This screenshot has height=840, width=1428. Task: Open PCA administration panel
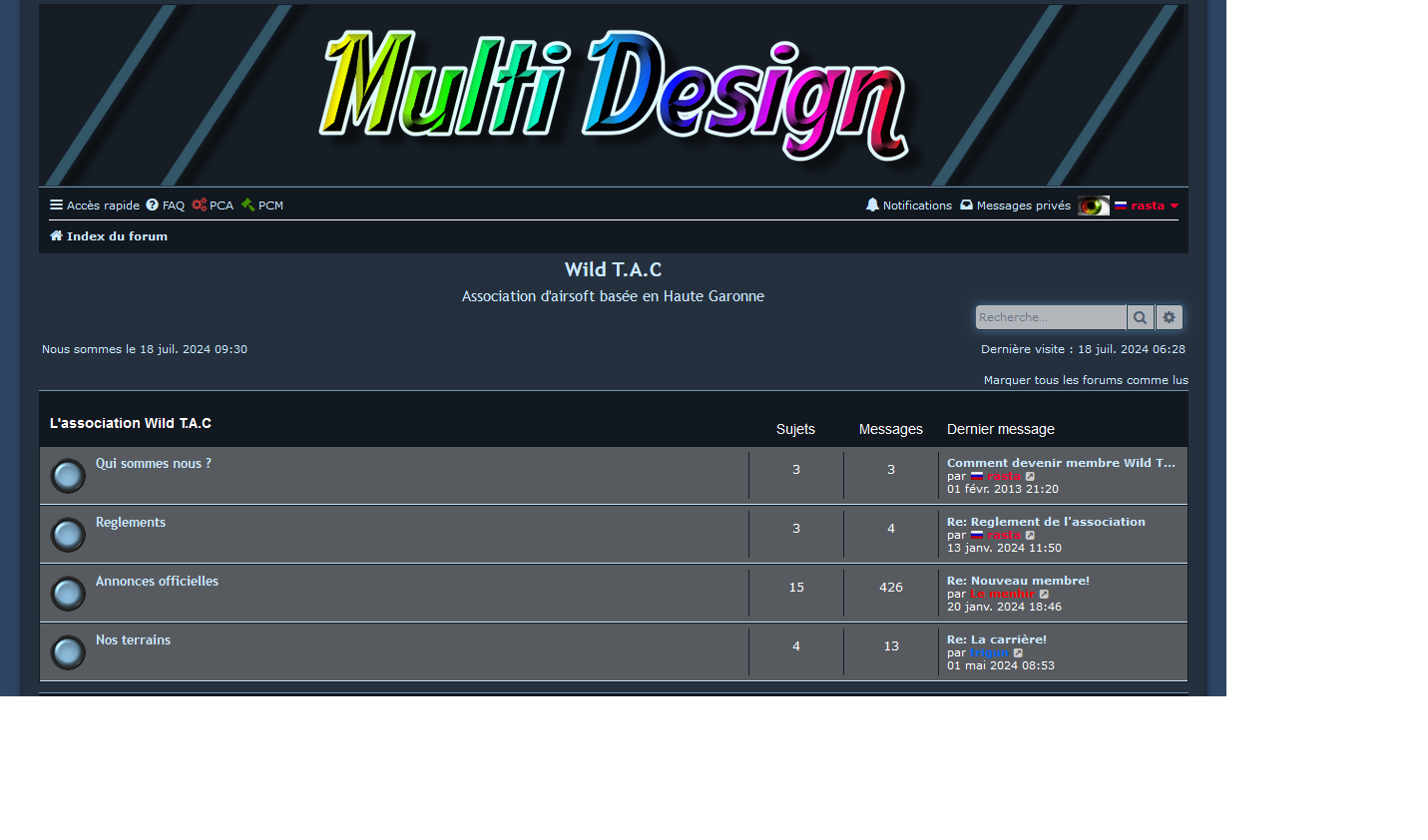(213, 206)
